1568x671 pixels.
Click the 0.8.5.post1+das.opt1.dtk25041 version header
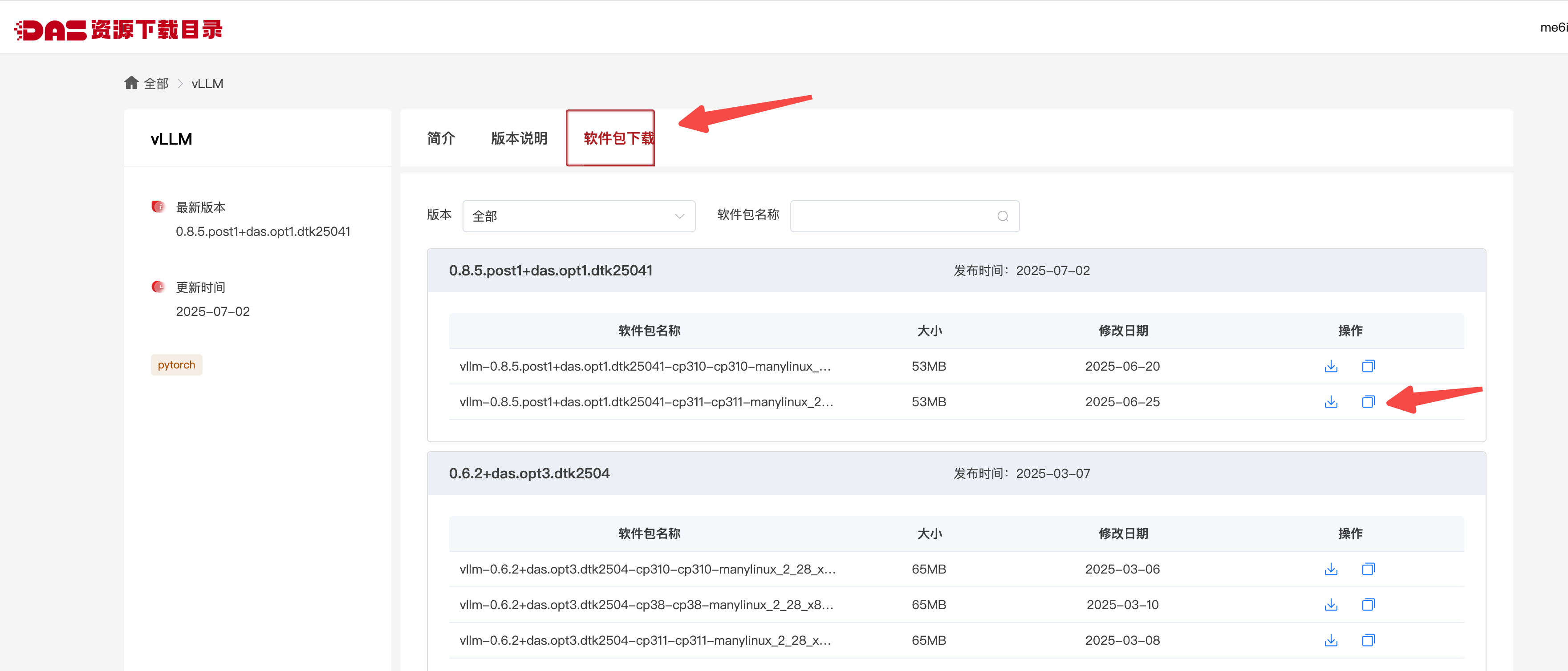pos(550,270)
